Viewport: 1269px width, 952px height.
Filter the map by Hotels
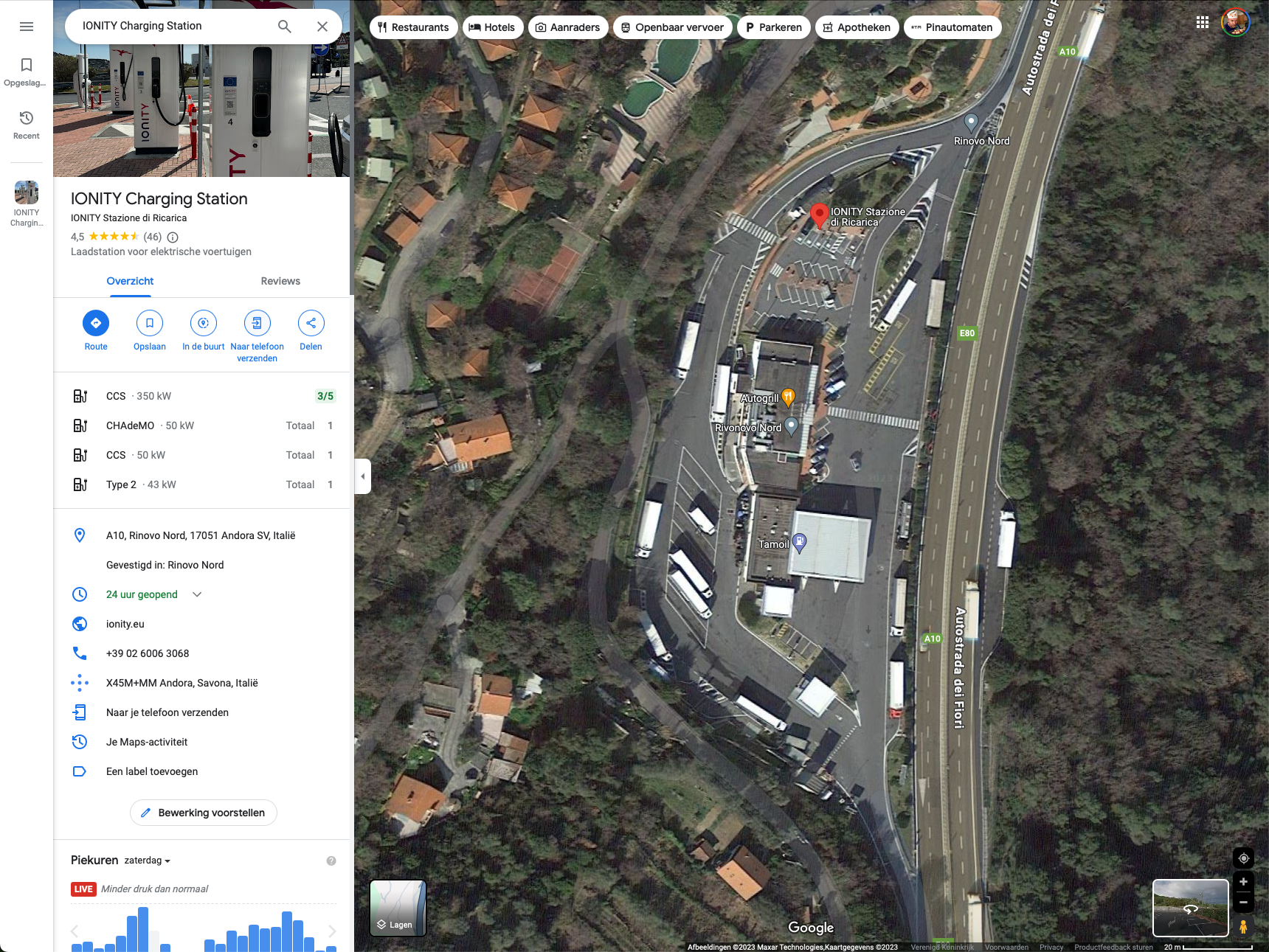tap(492, 27)
